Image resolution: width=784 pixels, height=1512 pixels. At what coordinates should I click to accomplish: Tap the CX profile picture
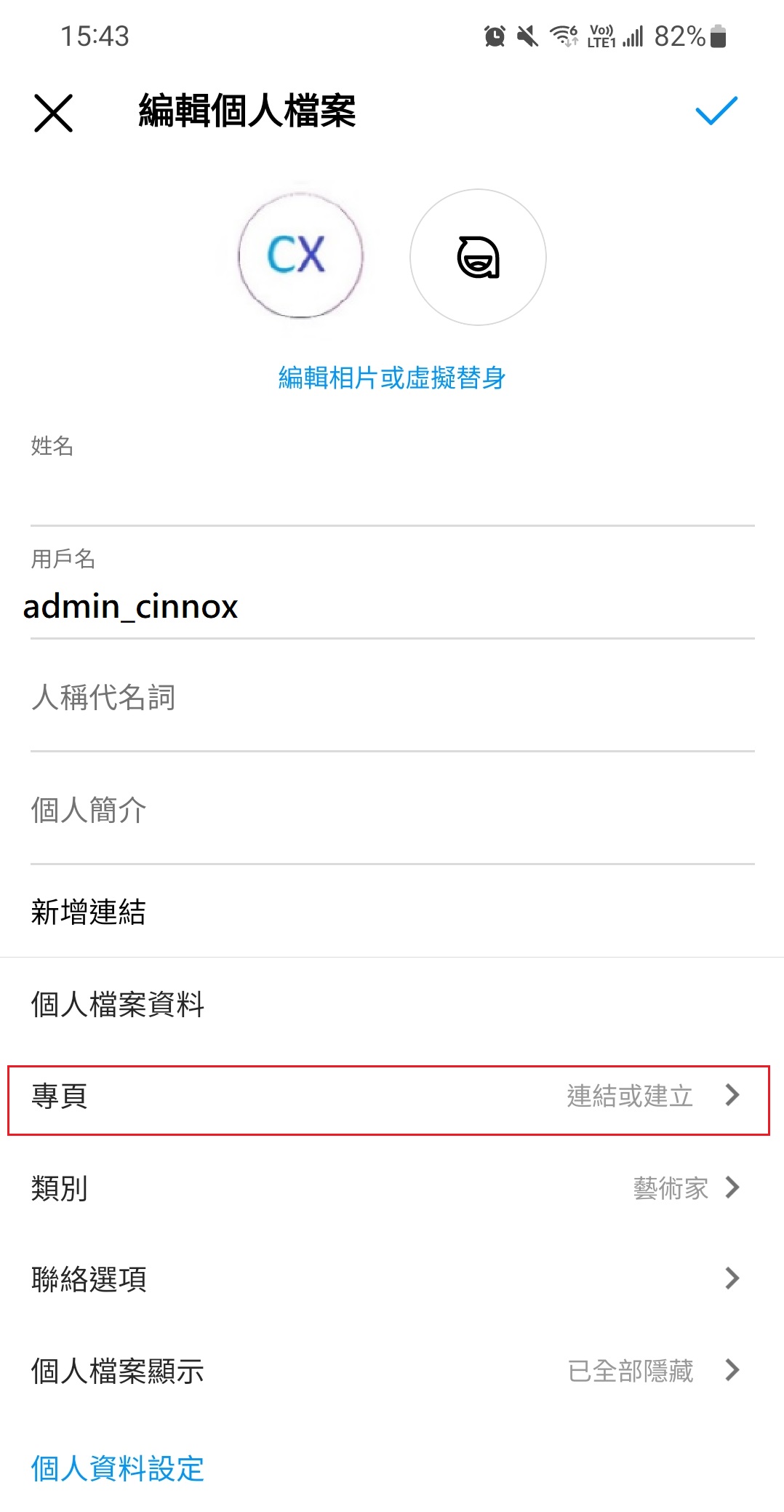pyautogui.click(x=300, y=256)
